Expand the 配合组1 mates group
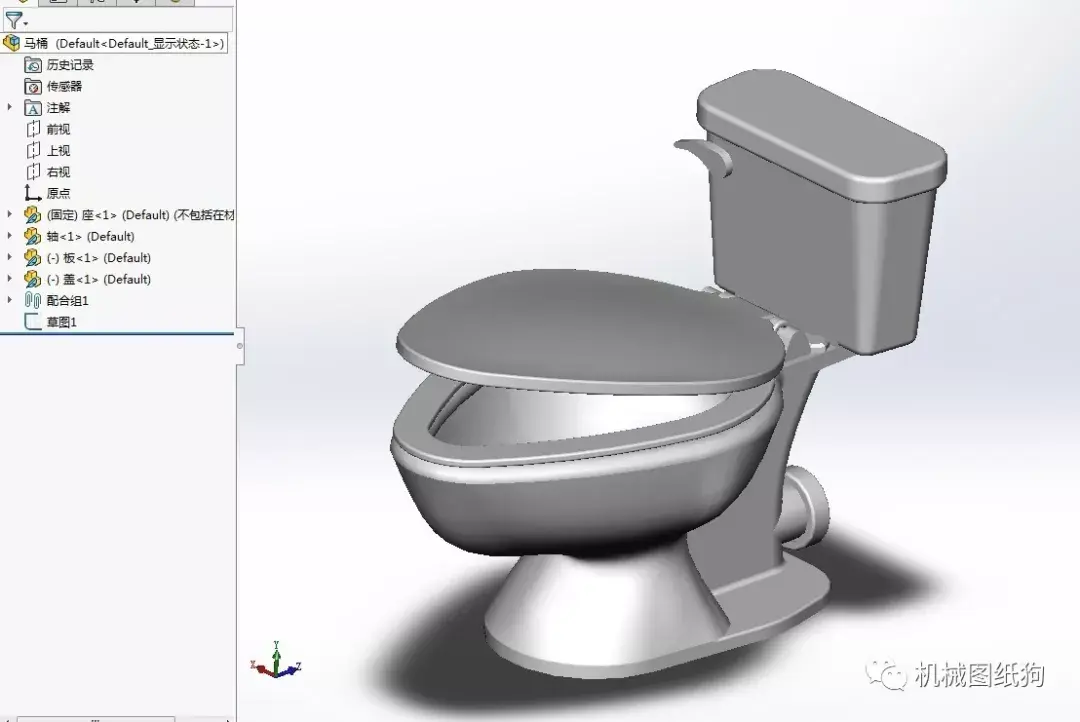 click(10, 300)
